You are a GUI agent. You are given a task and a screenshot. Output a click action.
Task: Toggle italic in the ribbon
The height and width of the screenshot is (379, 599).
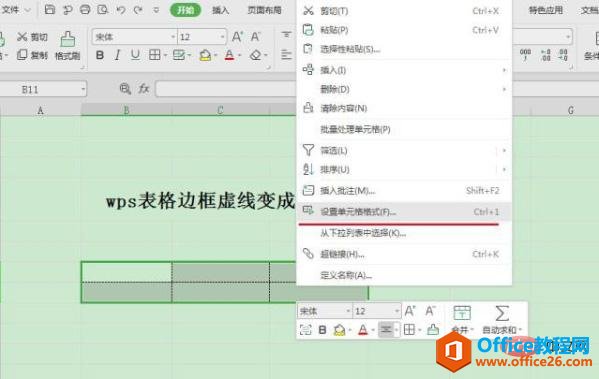click(117, 55)
